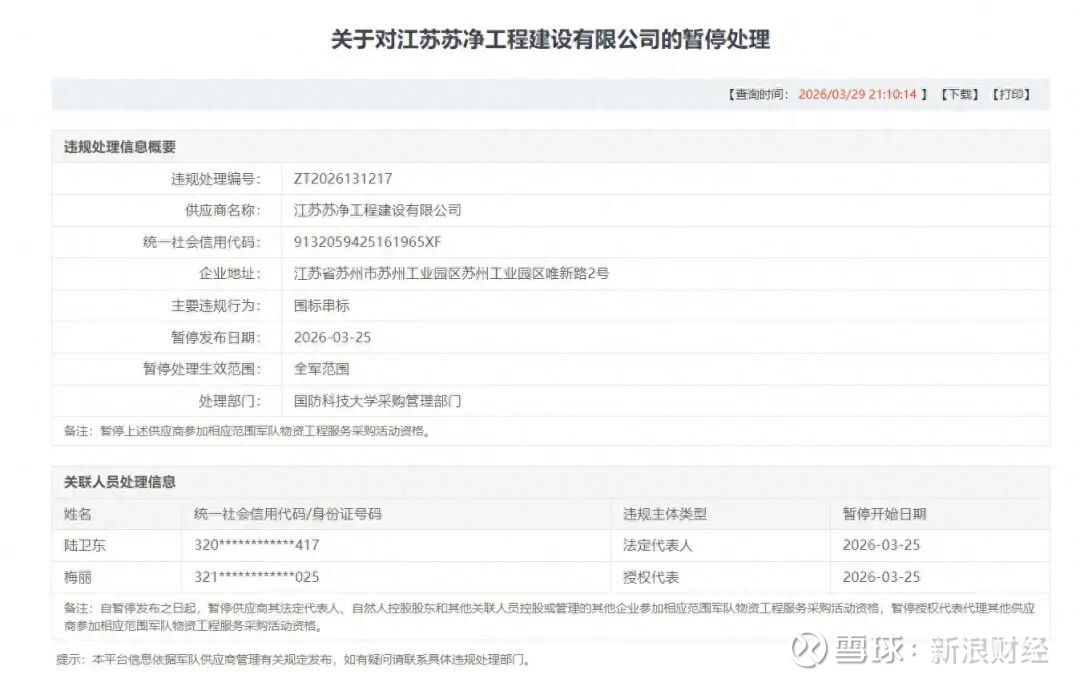Image resolution: width=1080 pixels, height=683 pixels.
Task: Click the 暂停开始日期 column header
Action: point(884,514)
